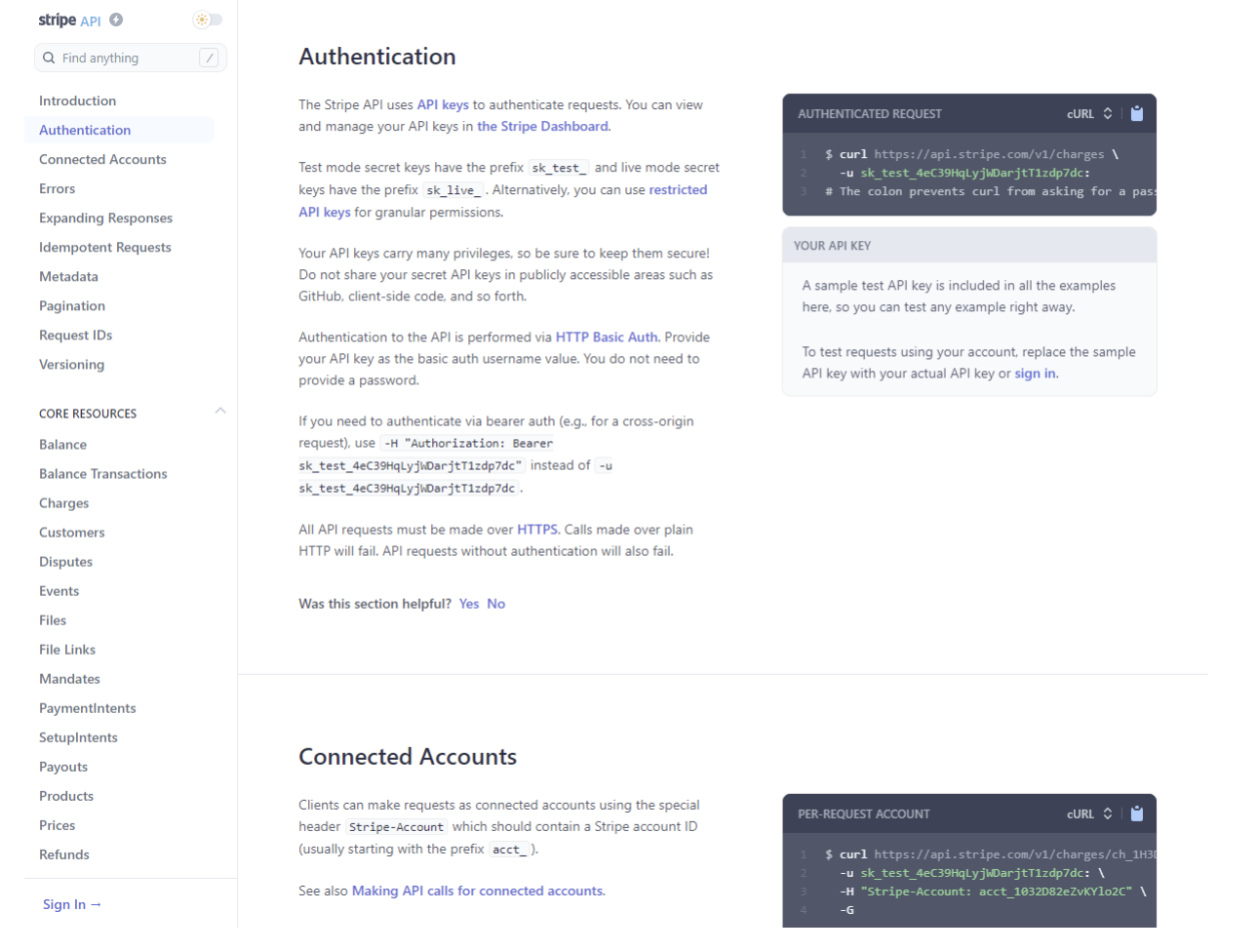Image resolution: width=1258 pixels, height=952 pixels.
Task: Copy the Authenticated Request code to clipboard
Action: tap(1137, 114)
